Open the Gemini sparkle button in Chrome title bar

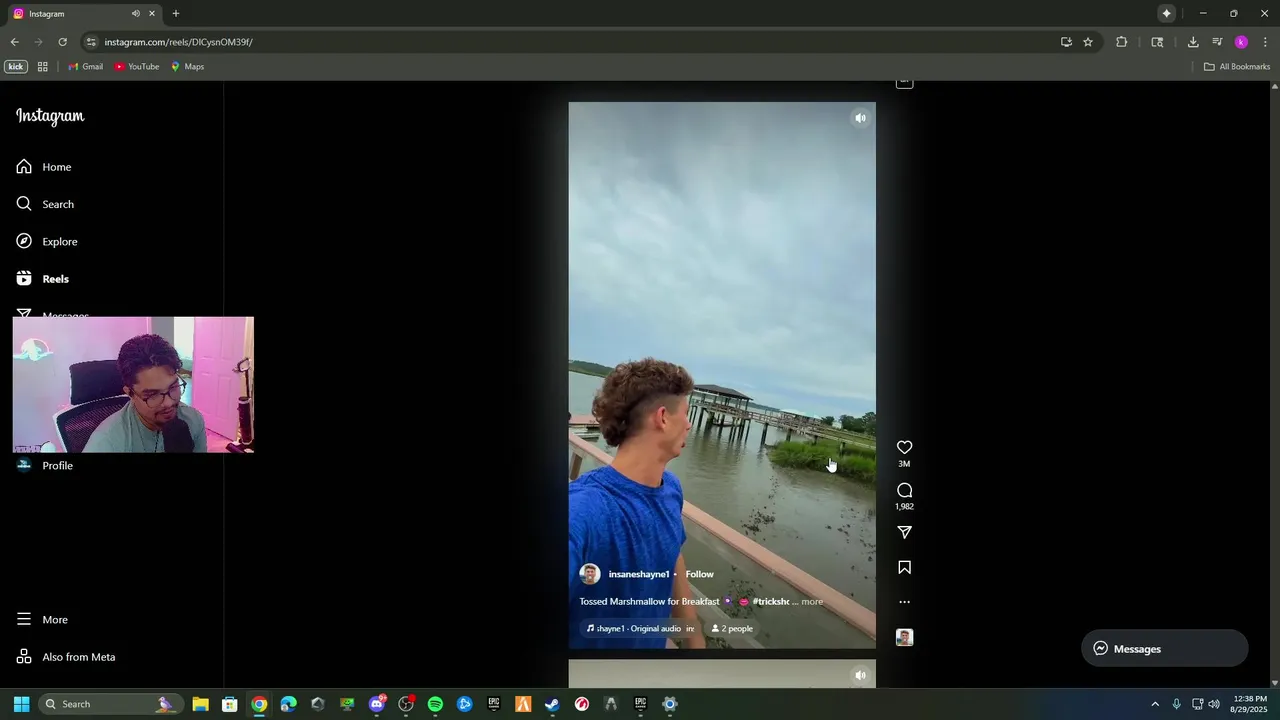(x=1166, y=13)
